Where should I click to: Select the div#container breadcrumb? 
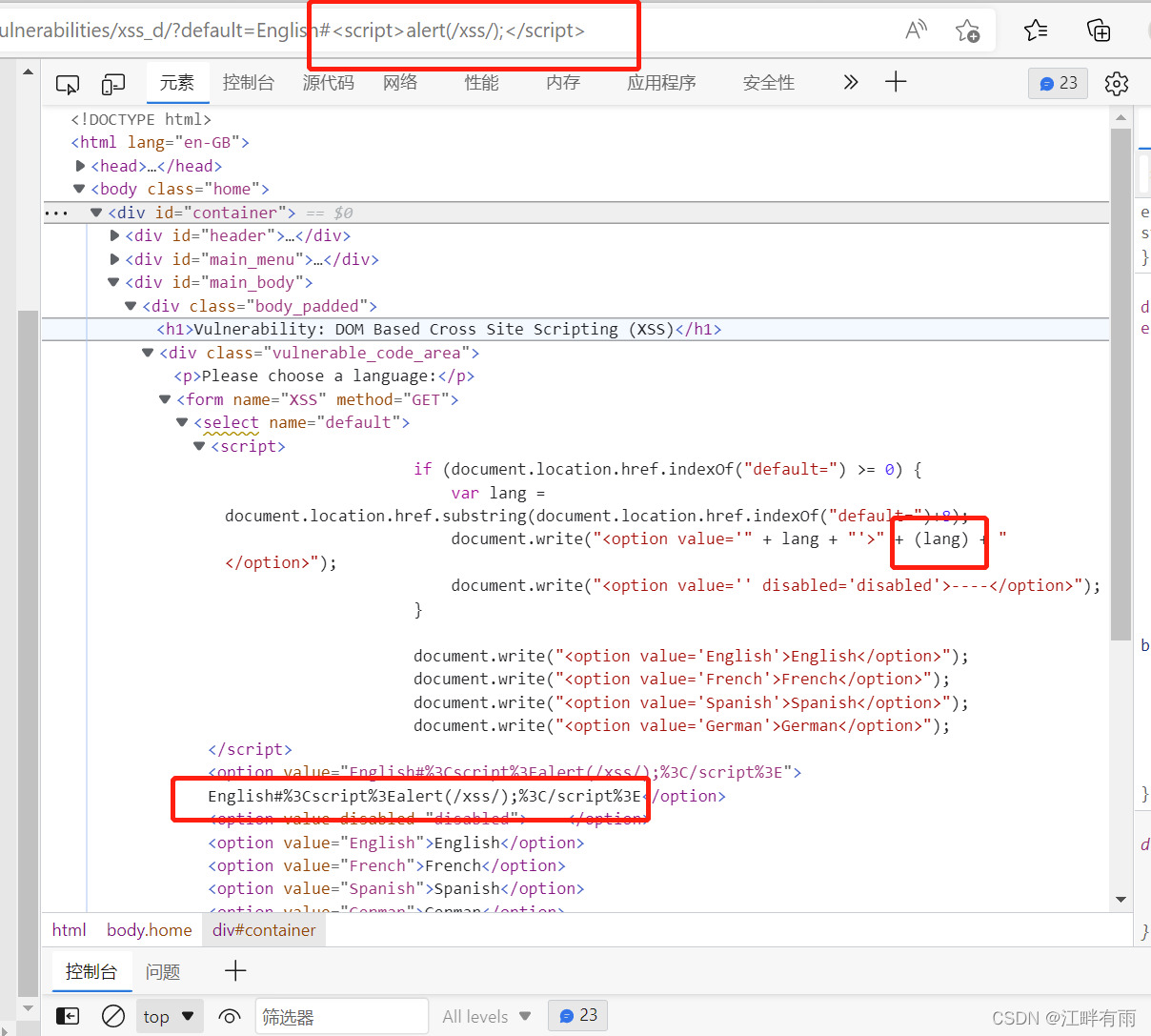(x=264, y=930)
